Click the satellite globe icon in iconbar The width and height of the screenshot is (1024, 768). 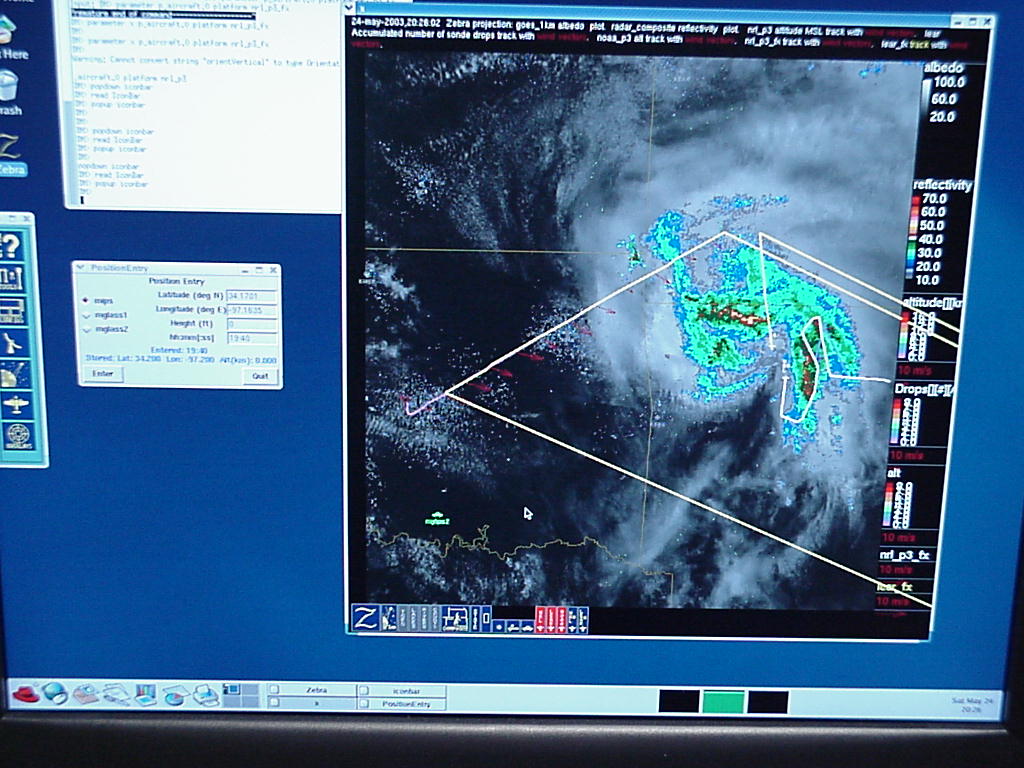pyautogui.click(x=14, y=374)
